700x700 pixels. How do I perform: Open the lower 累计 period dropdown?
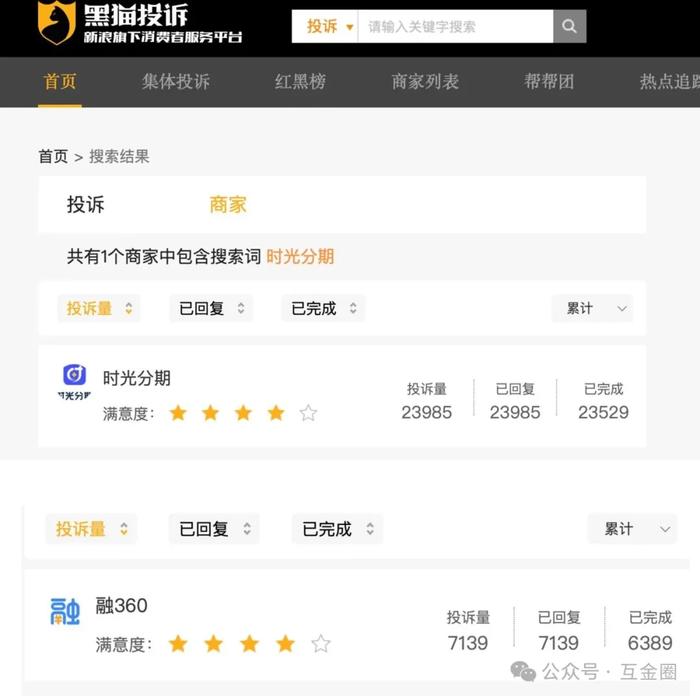click(x=633, y=529)
